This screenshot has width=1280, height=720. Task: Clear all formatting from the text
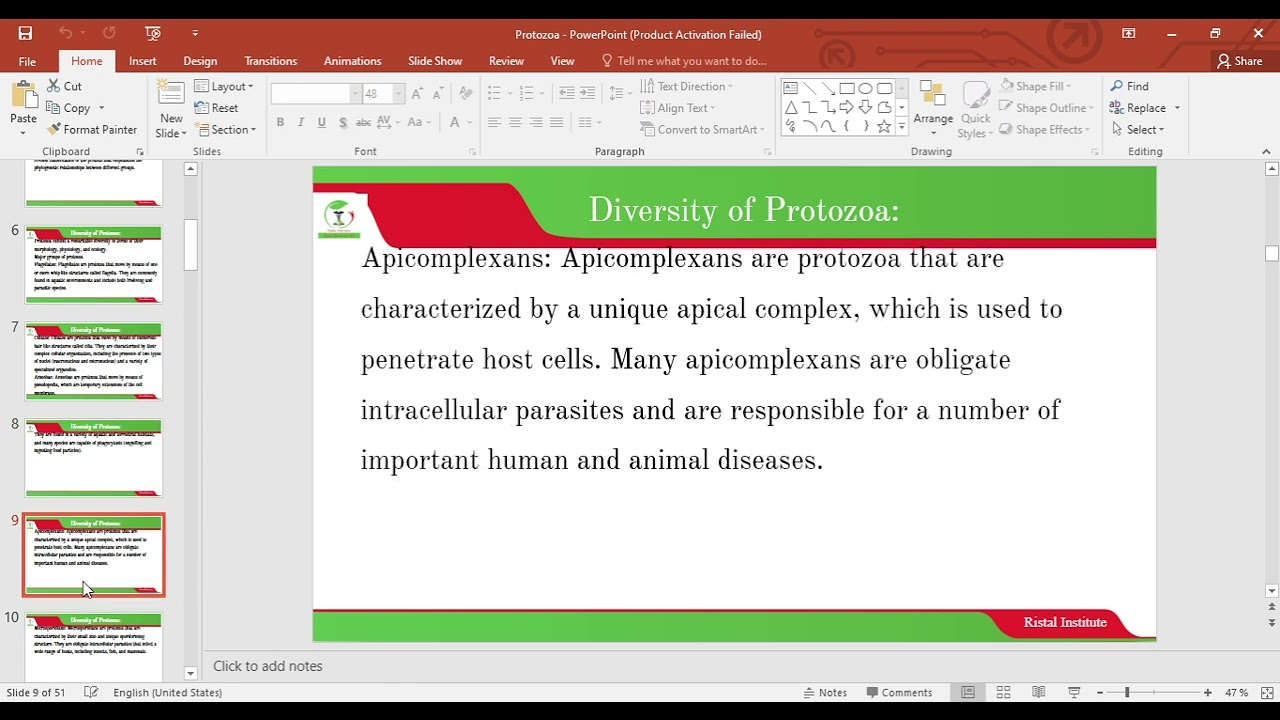465,93
